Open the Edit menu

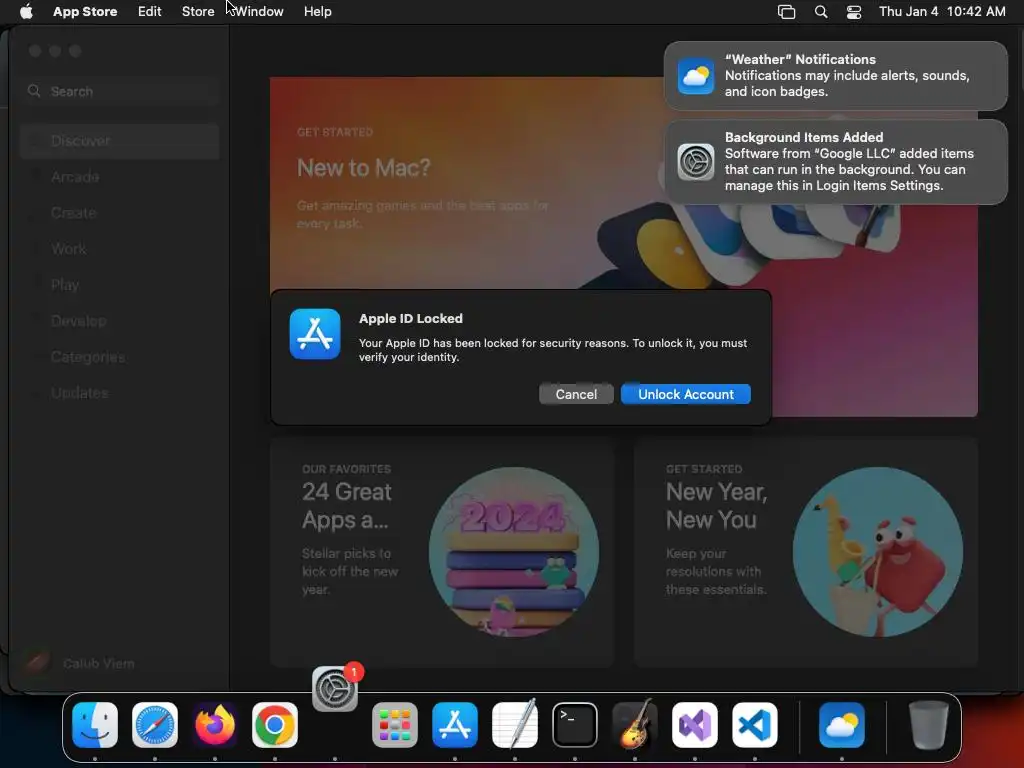point(150,12)
